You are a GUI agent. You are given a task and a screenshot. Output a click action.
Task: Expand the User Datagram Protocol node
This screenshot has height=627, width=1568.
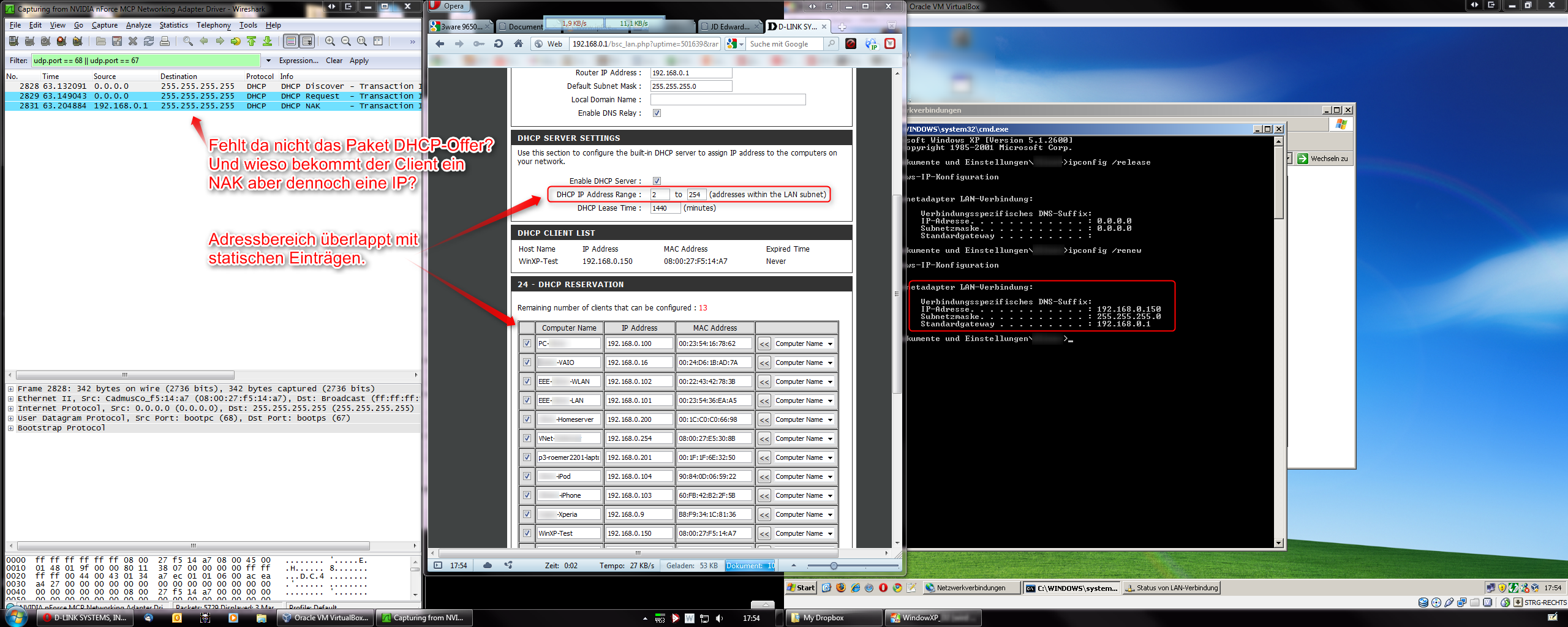[x=10, y=418]
